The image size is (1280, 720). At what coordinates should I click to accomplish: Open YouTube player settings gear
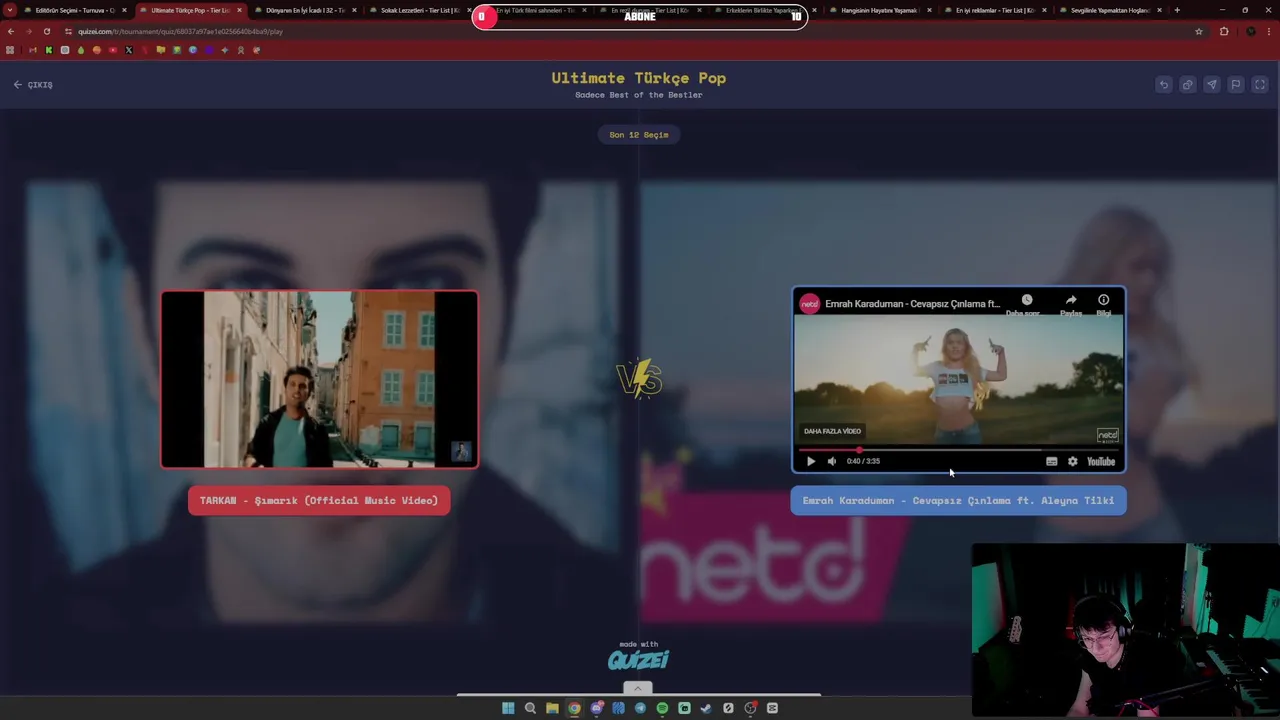1072,461
